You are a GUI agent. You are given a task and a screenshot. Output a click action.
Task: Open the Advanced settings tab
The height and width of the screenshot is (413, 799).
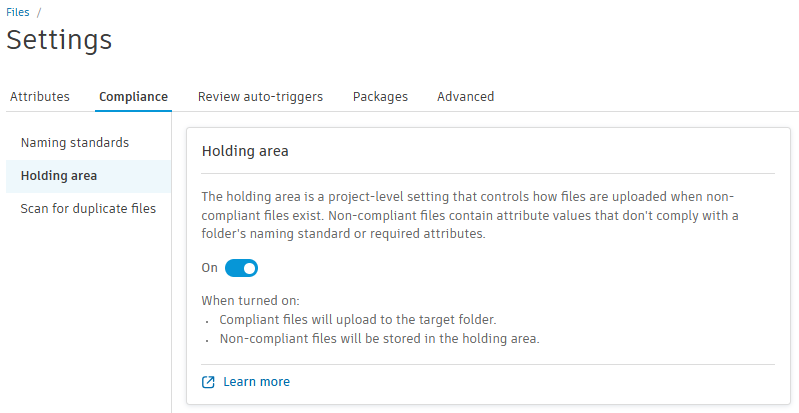click(465, 97)
